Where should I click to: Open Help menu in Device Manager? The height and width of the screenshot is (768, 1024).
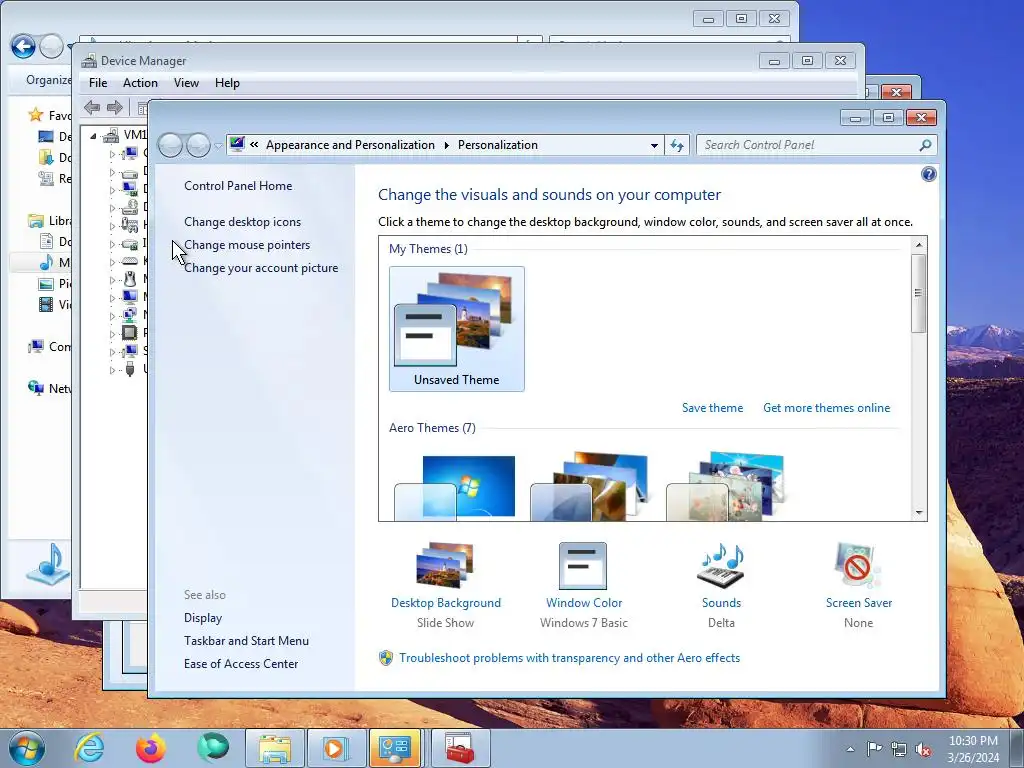227,83
